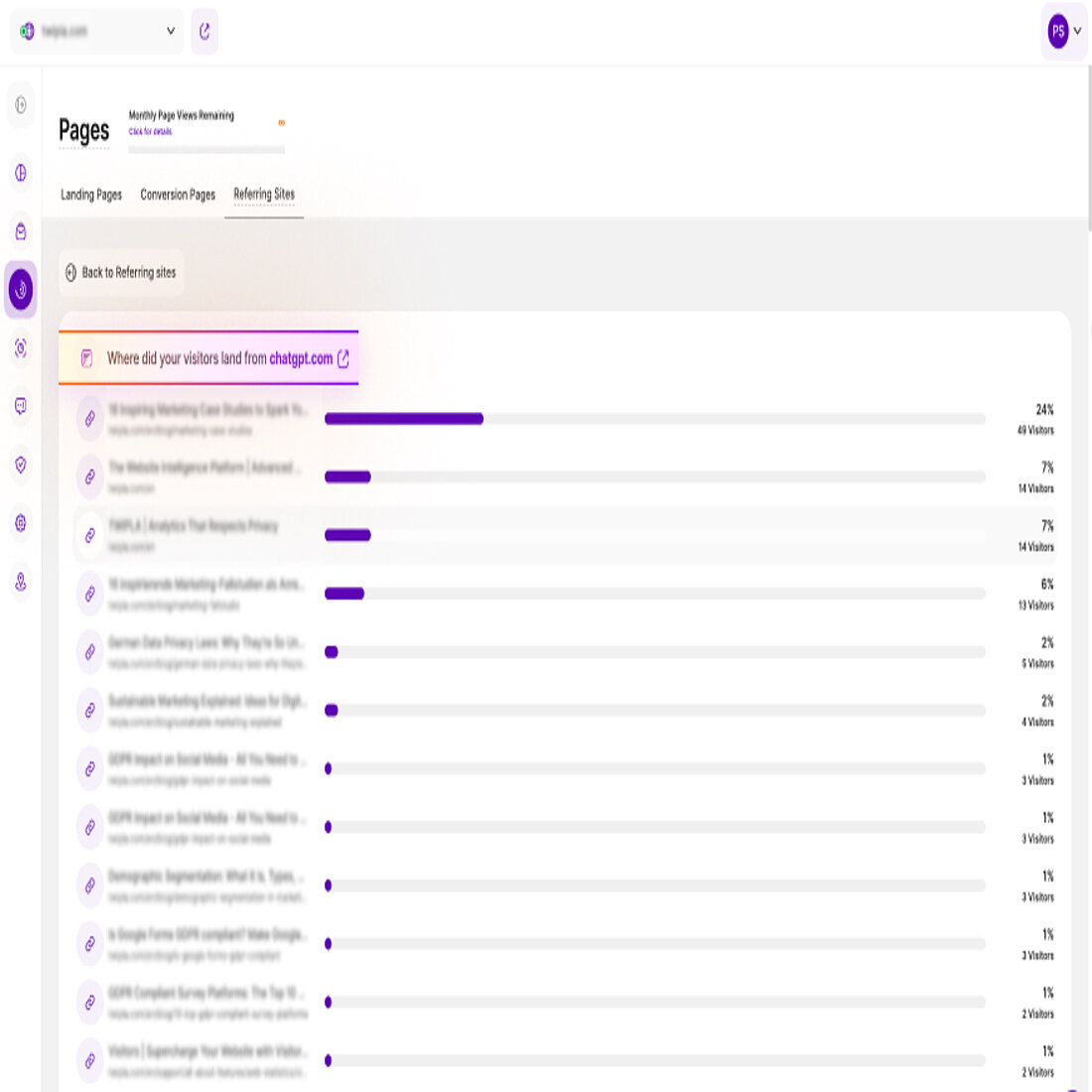Click the link icon beside the TWIPLA Analytics row

tap(90, 536)
